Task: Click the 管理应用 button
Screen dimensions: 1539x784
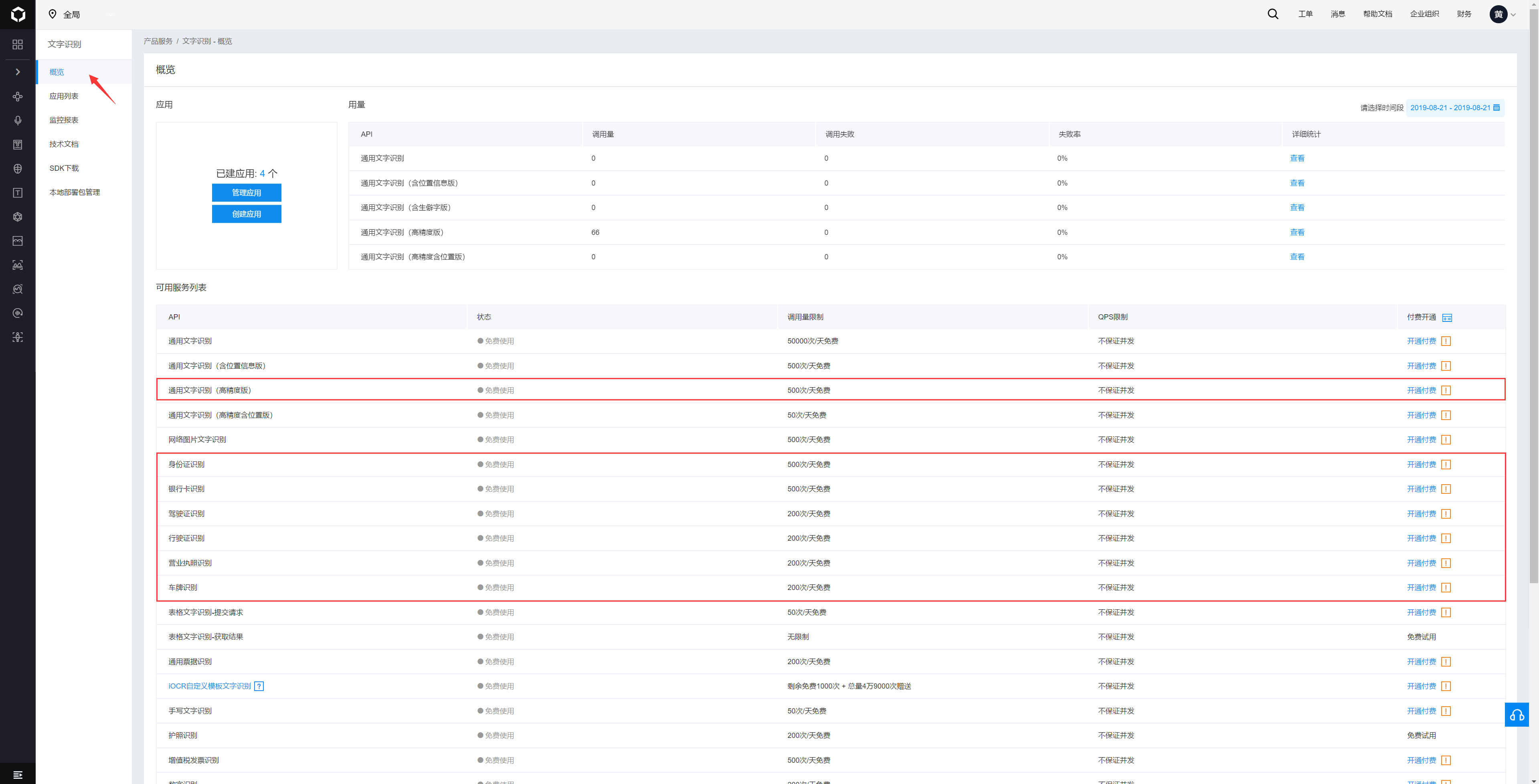Action: [247, 192]
